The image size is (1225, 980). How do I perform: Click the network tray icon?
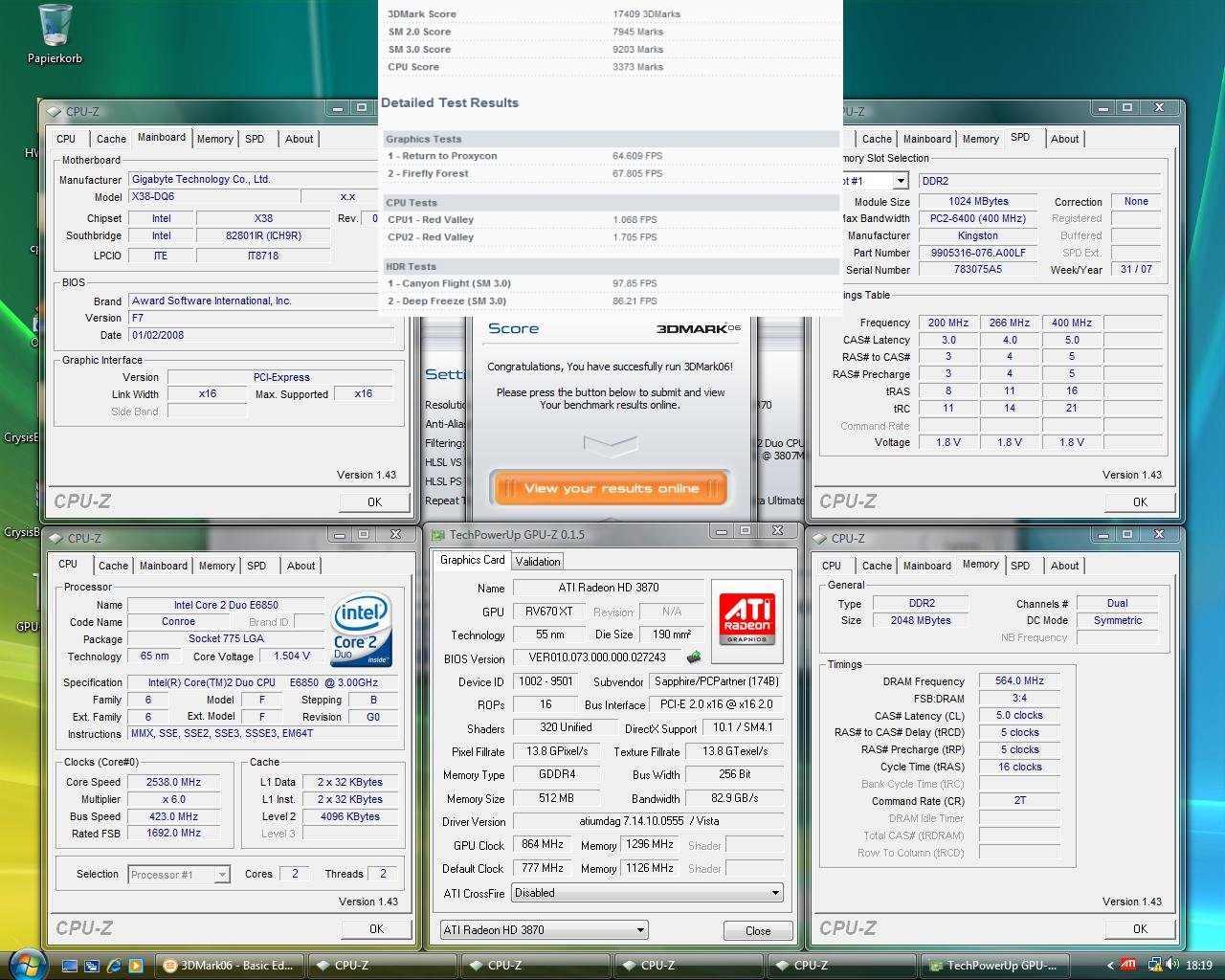tap(1154, 965)
